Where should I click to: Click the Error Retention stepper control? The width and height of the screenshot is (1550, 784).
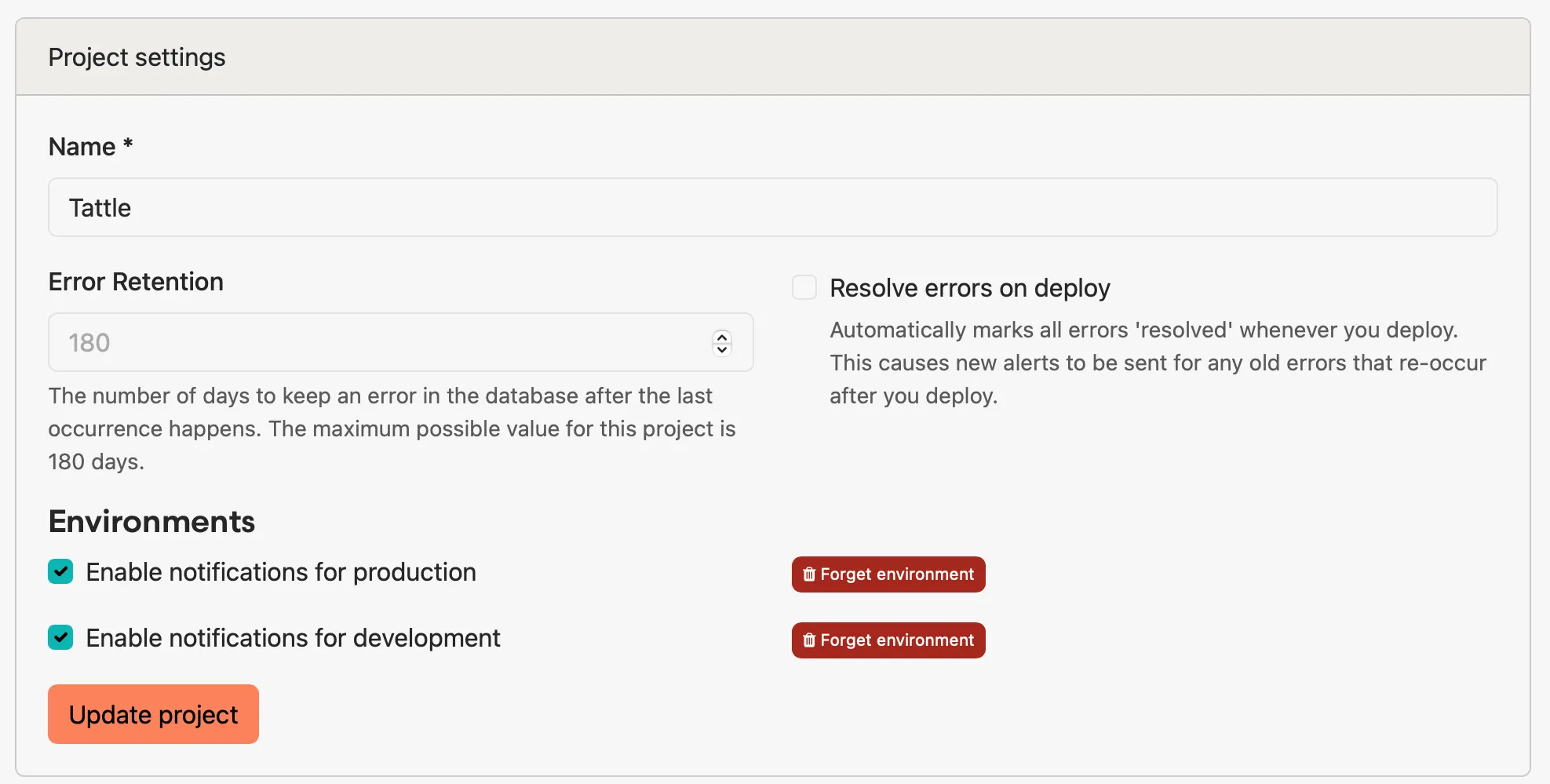click(x=721, y=342)
